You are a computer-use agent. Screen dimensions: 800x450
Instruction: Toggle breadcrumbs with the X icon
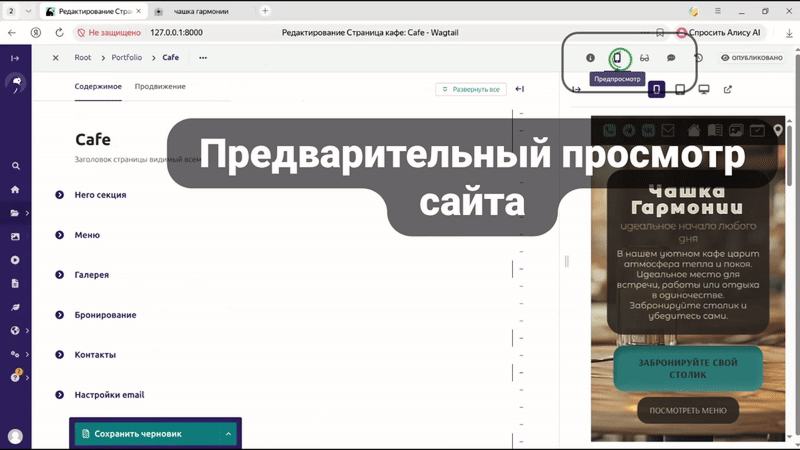click(x=56, y=58)
